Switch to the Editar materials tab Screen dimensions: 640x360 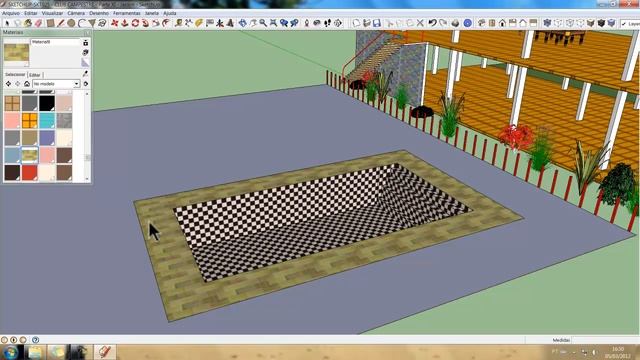[x=35, y=75]
